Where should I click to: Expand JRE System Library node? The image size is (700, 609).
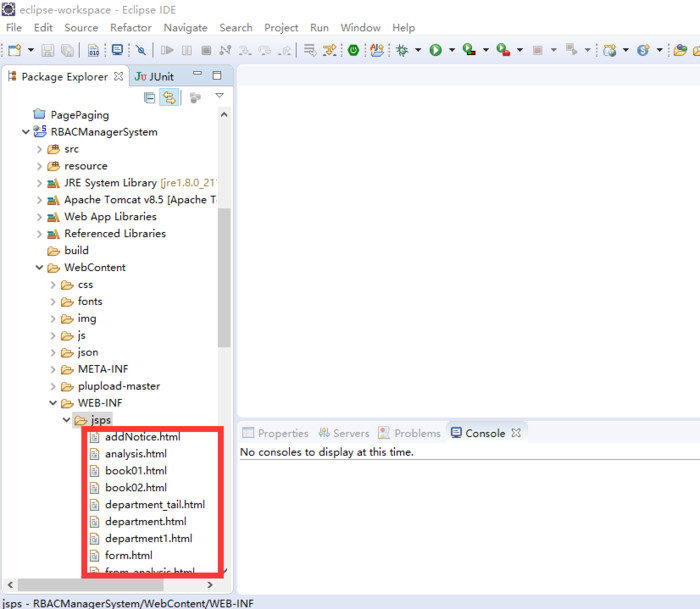point(39,183)
